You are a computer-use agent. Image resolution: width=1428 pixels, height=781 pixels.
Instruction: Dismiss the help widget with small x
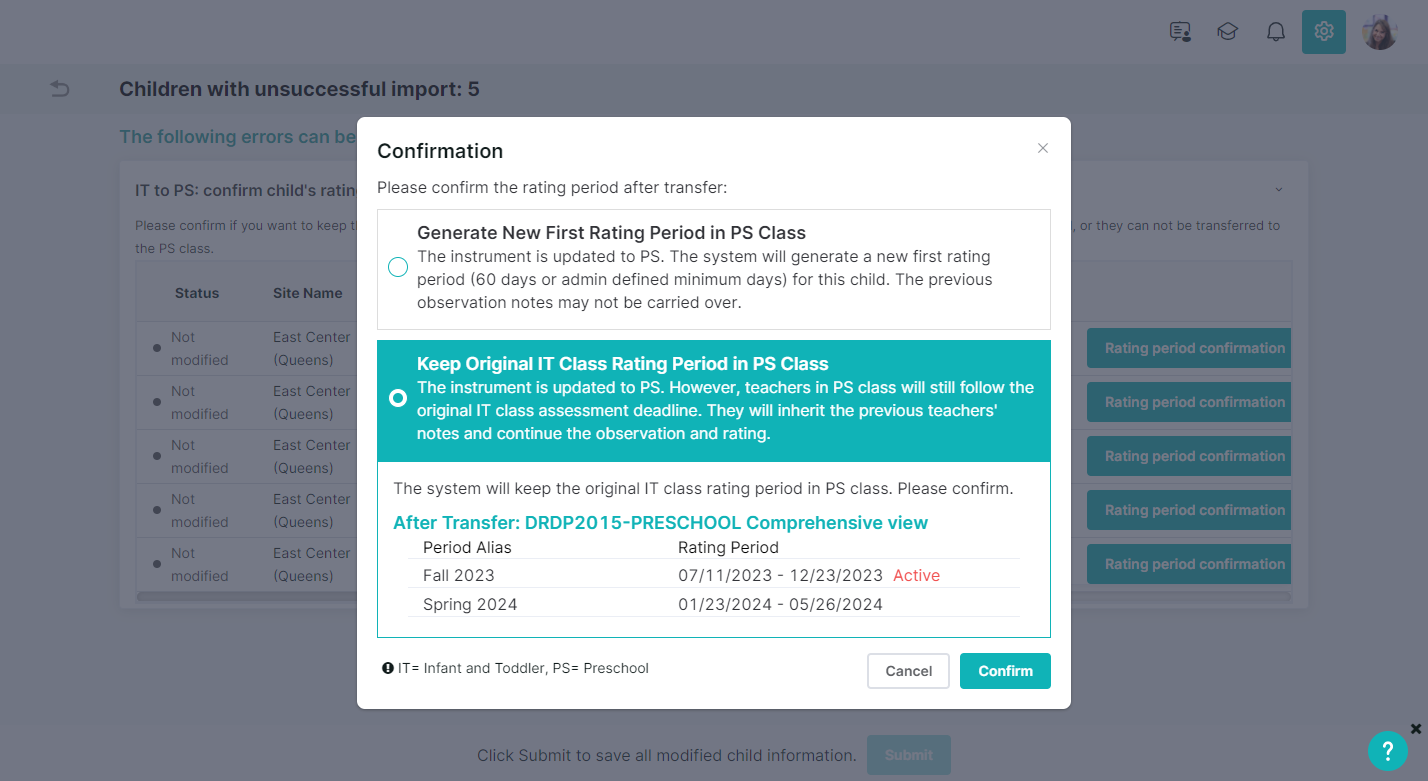pyautogui.click(x=1416, y=729)
